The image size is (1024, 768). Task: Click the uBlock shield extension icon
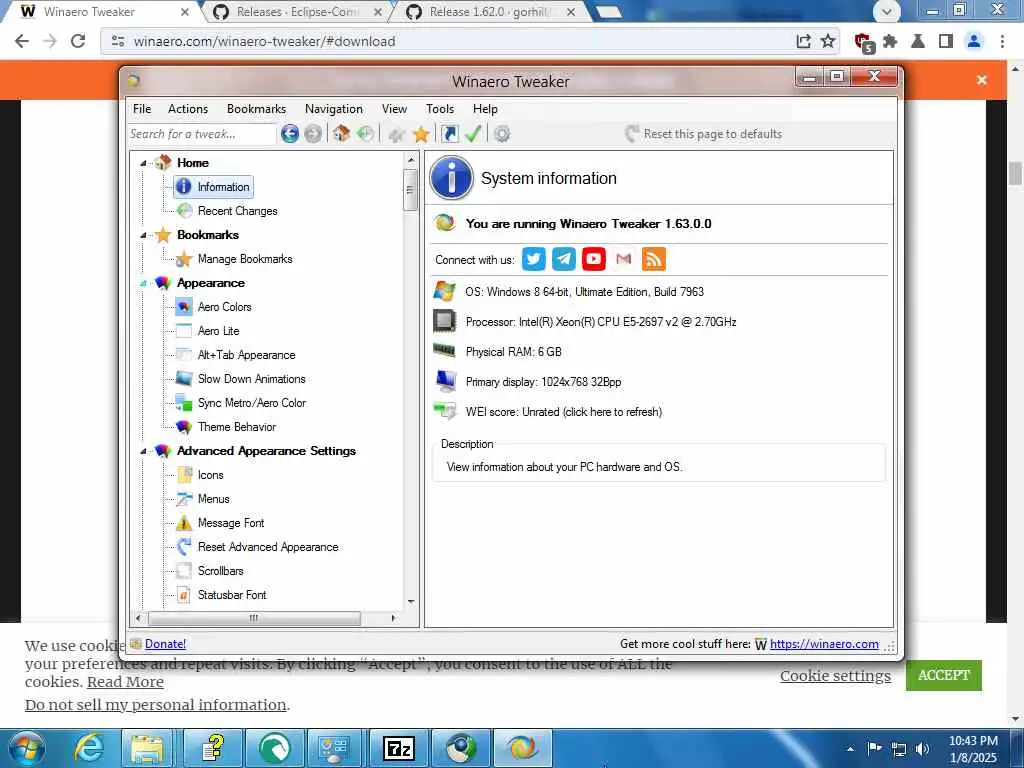pos(863,42)
